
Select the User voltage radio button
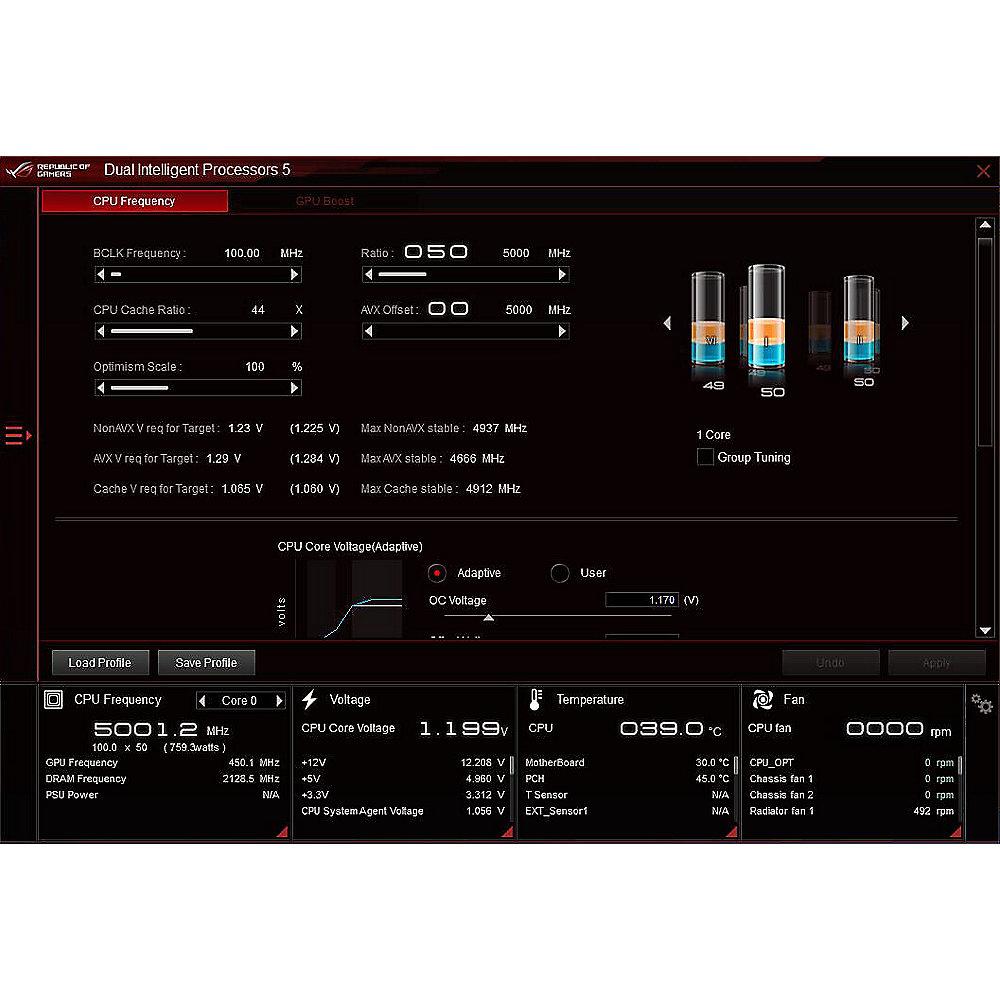click(x=560, y=573)
